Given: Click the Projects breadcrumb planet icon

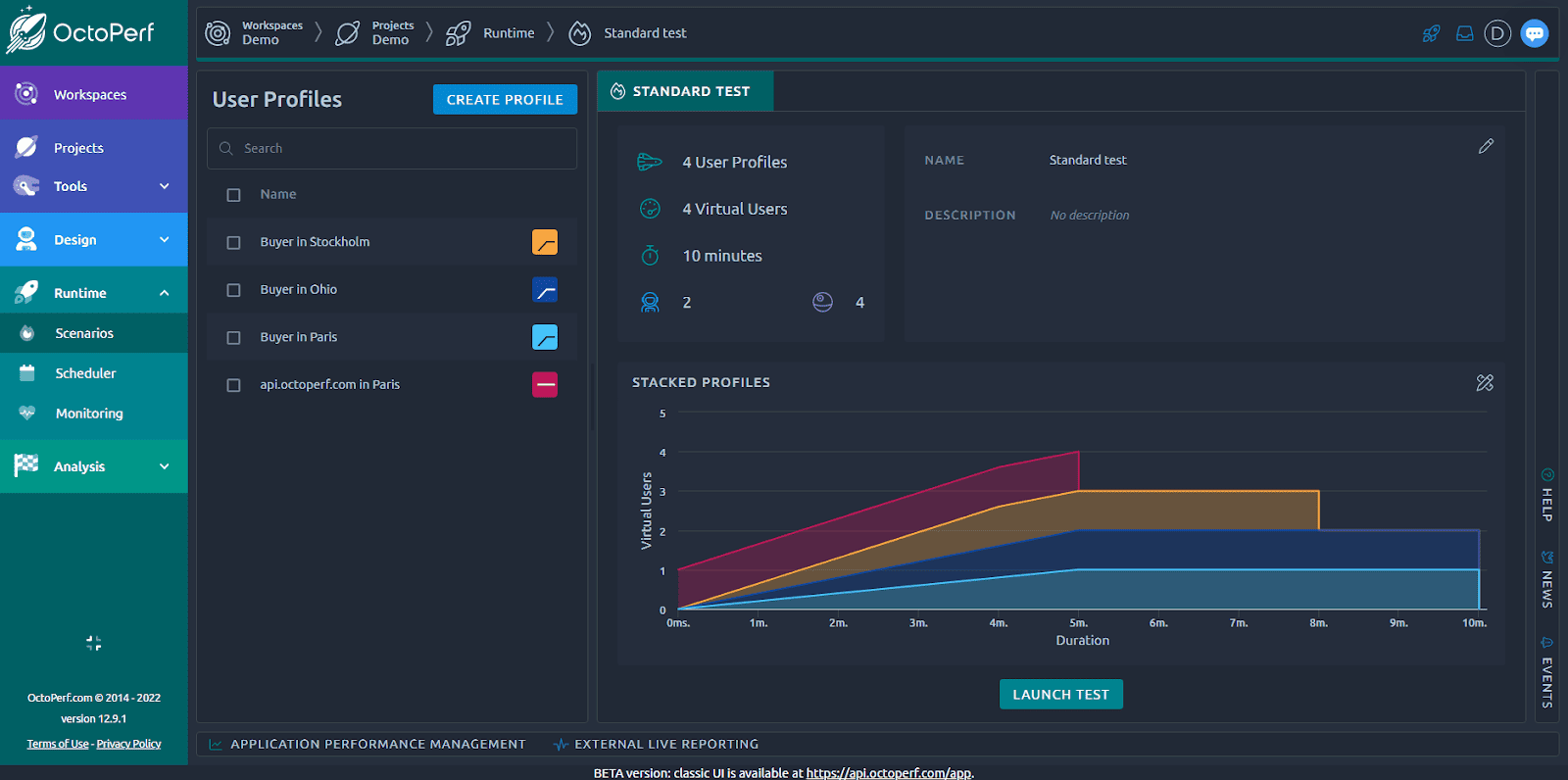Looking at the screenshot, I should 347,33.
